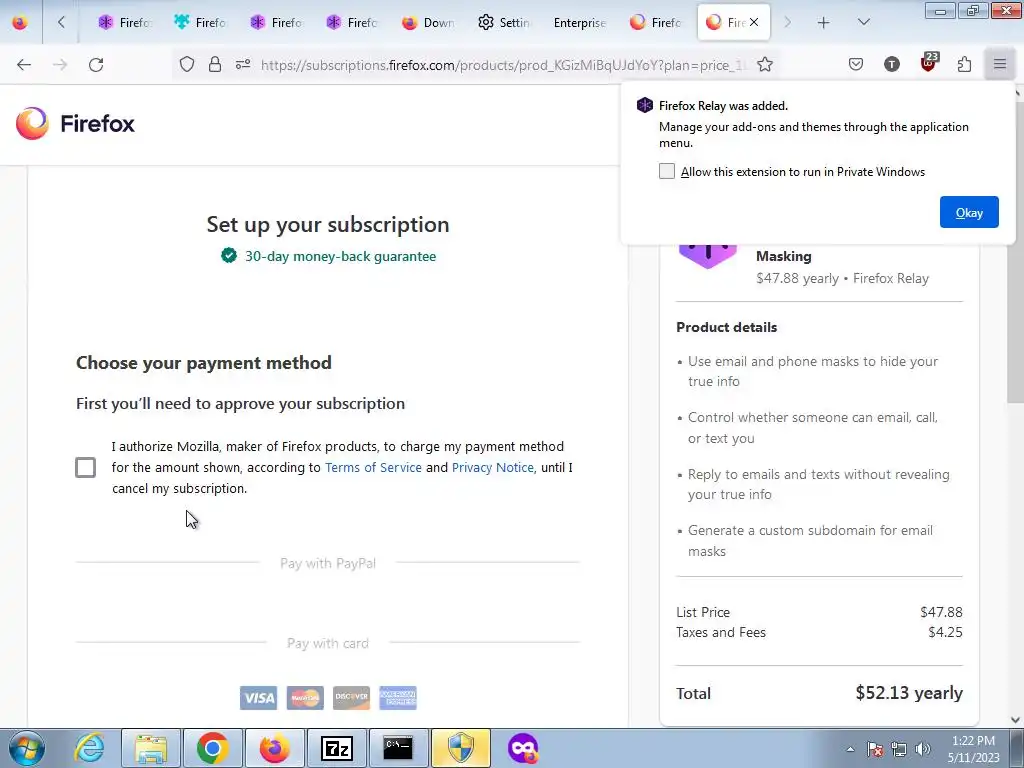Open the Privacy Notice link
Screen dimensions: 1024x768
point(492,468)
